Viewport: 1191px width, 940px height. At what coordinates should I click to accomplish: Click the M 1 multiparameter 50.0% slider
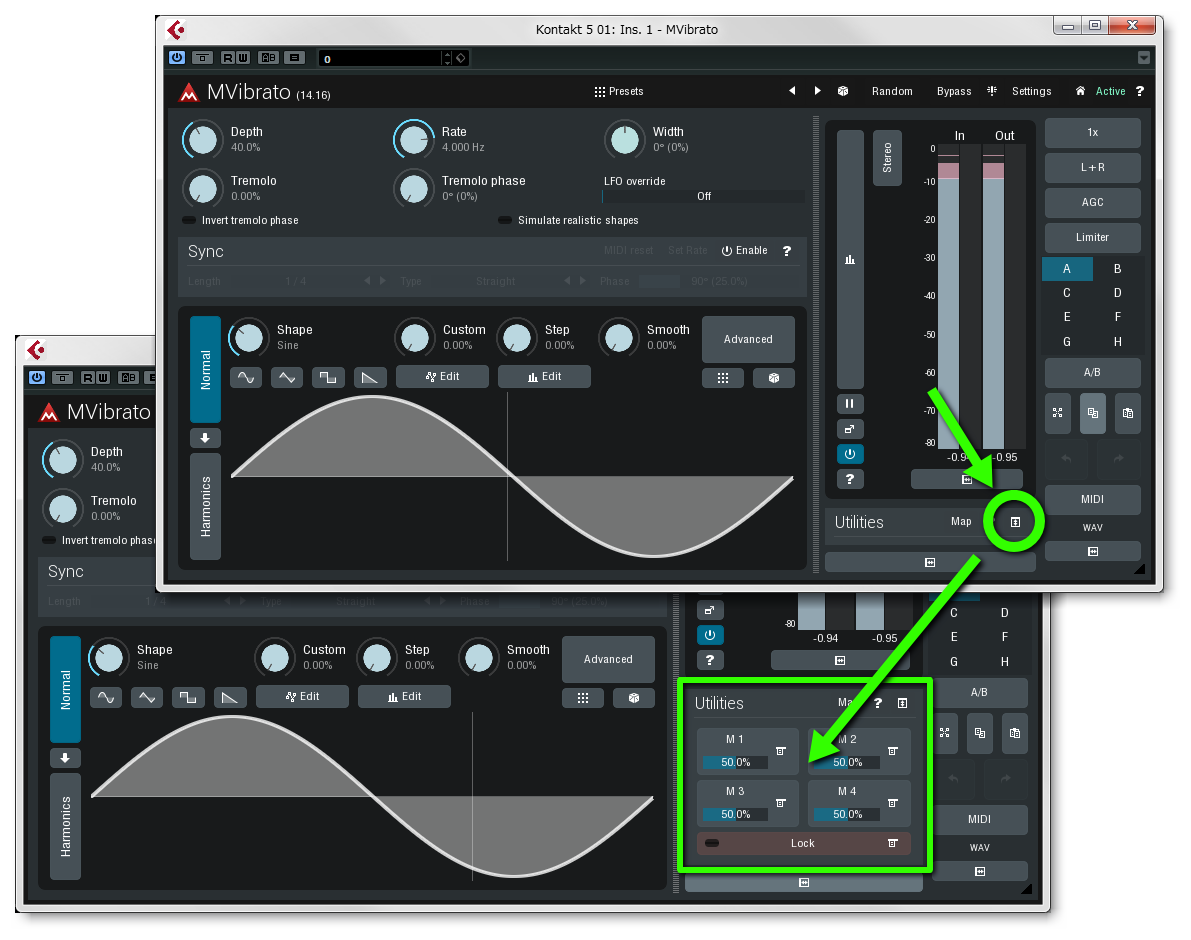[x=735, y=762]
